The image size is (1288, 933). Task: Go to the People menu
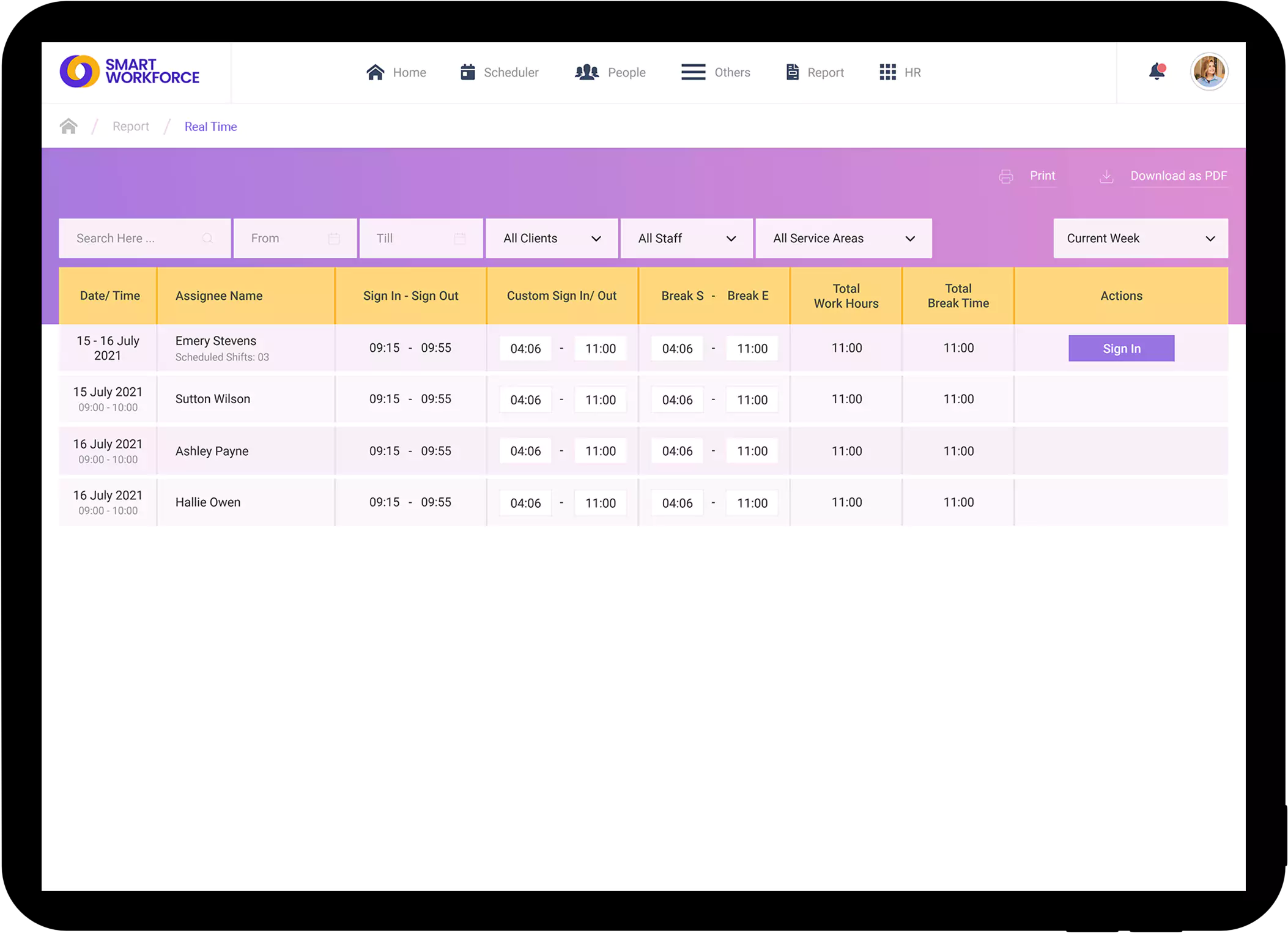(x=610, y=72)
